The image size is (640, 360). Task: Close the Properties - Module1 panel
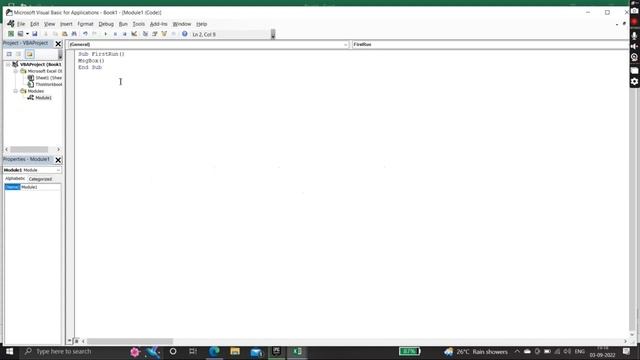58,160
